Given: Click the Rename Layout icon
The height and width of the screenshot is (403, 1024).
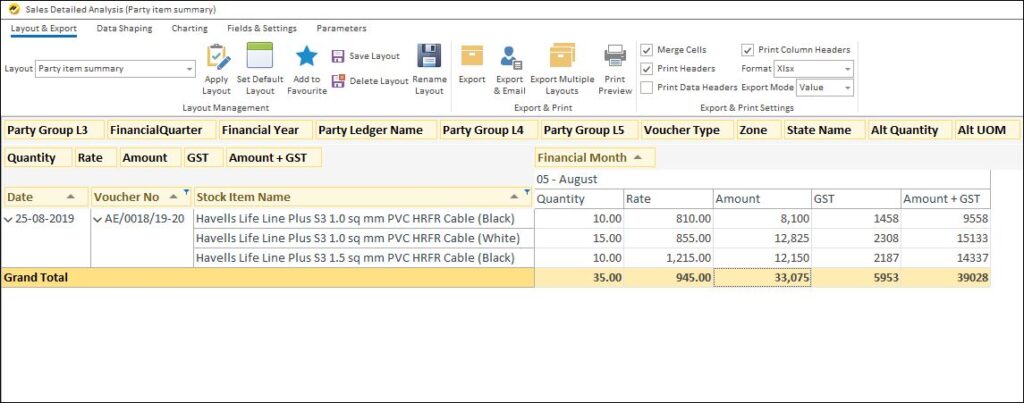Looking at the screenshot, I should [429, 57].
